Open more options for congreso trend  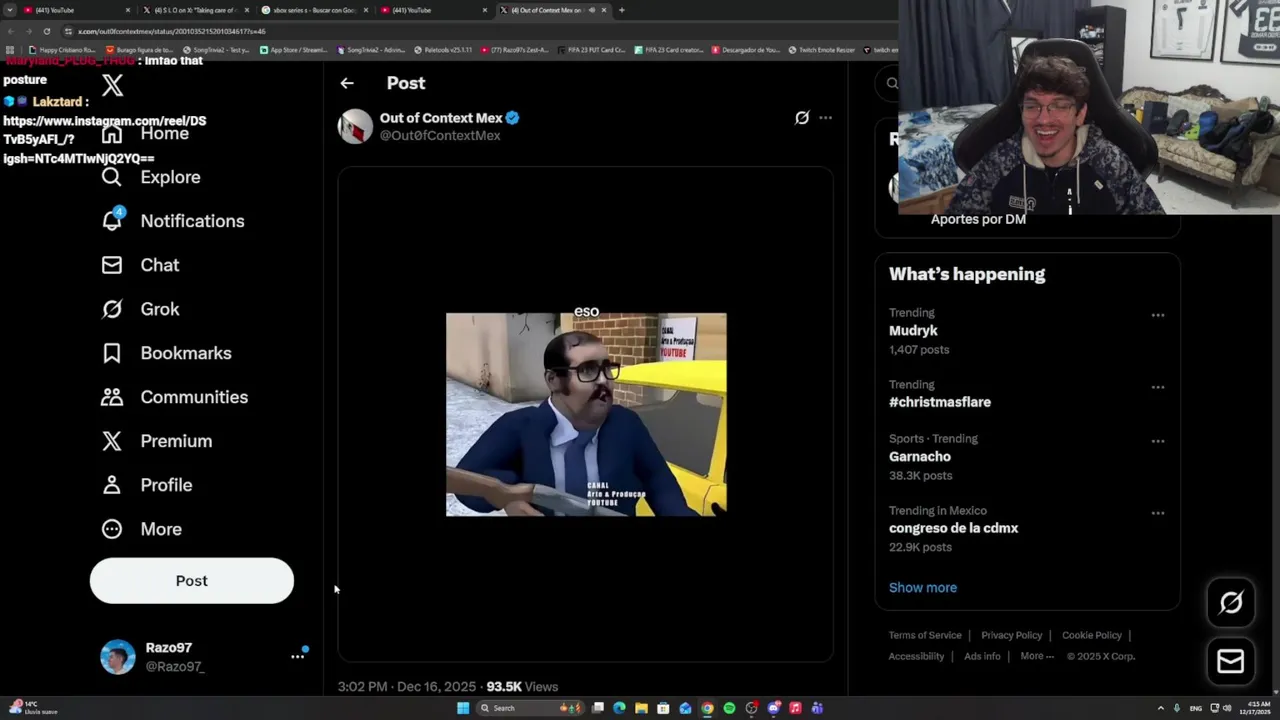(1158, 513)
